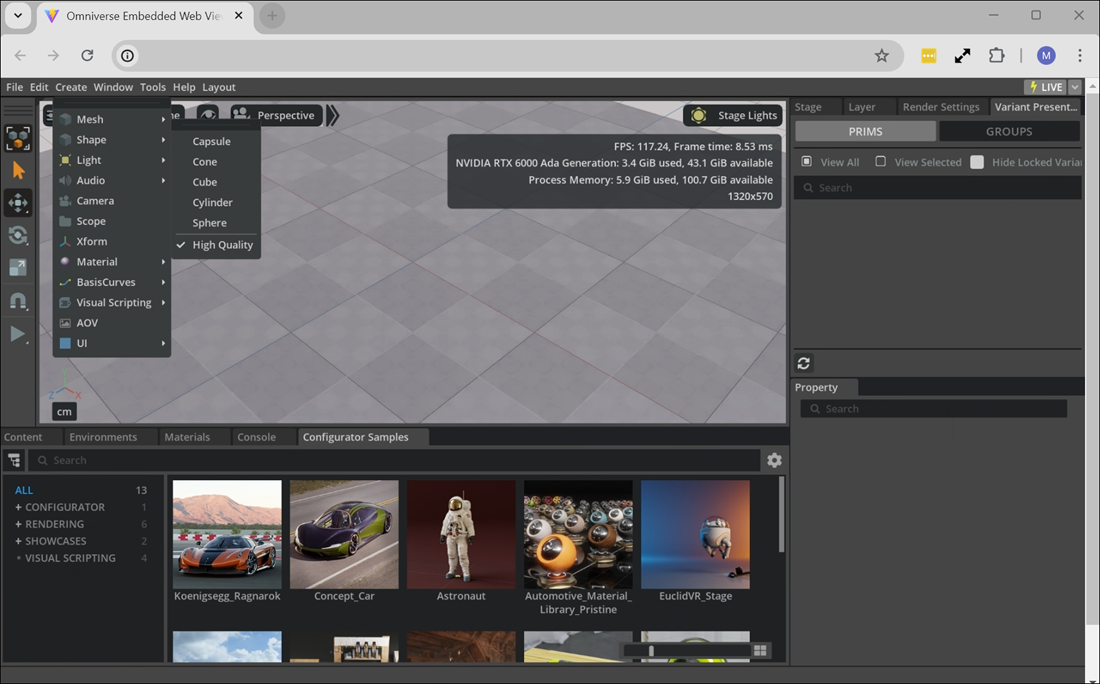This screenshot has width=1100, height=684.
Task: Toggle the View All checkbox
Action: pyautogui.click(x=807, y=162)
